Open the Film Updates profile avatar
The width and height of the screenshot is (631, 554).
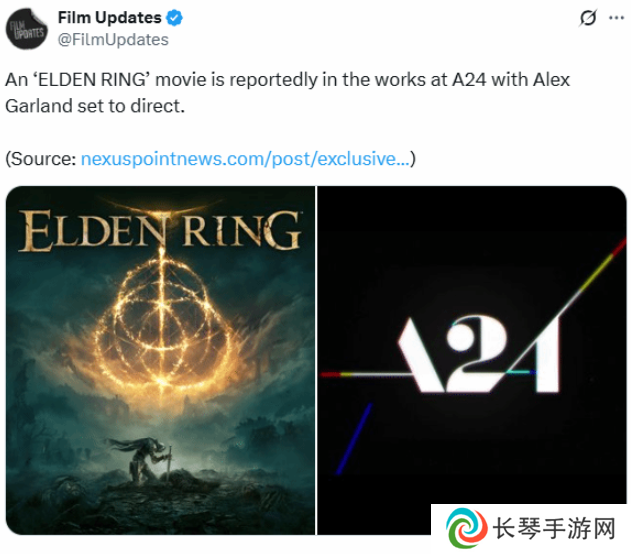(27, 29)
